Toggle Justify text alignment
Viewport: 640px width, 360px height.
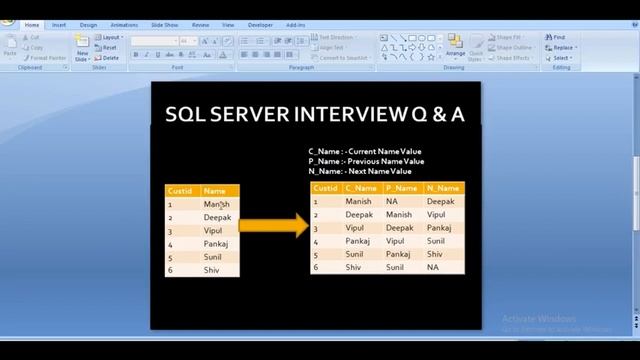(x=278, y=55)
